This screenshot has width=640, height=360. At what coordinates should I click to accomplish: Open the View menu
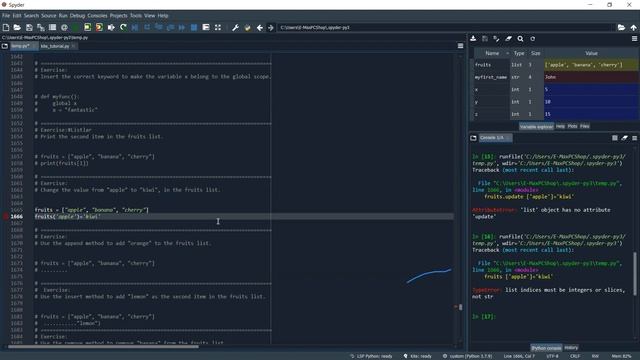tap(149, 16)
